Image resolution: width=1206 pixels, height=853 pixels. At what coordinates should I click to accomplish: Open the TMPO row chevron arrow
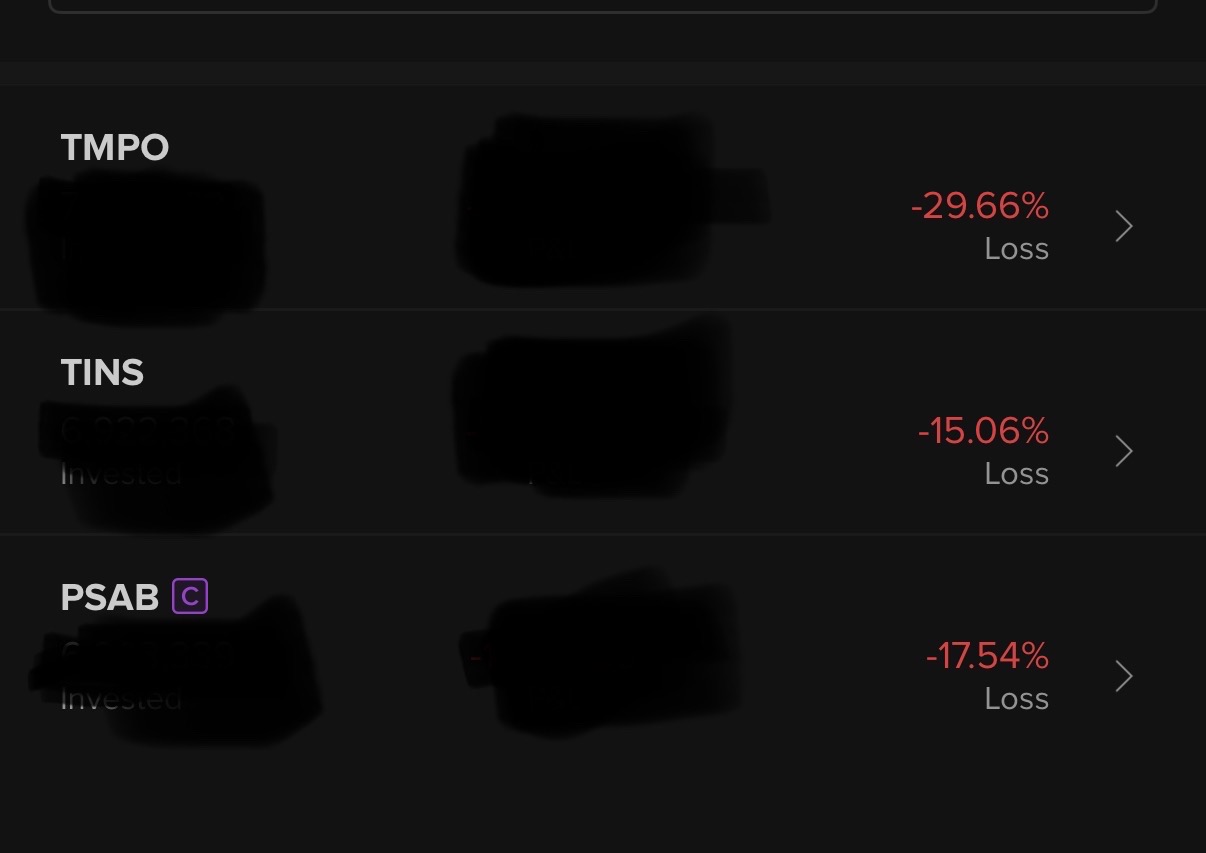pyautogui.click(x=1124, y=227)
